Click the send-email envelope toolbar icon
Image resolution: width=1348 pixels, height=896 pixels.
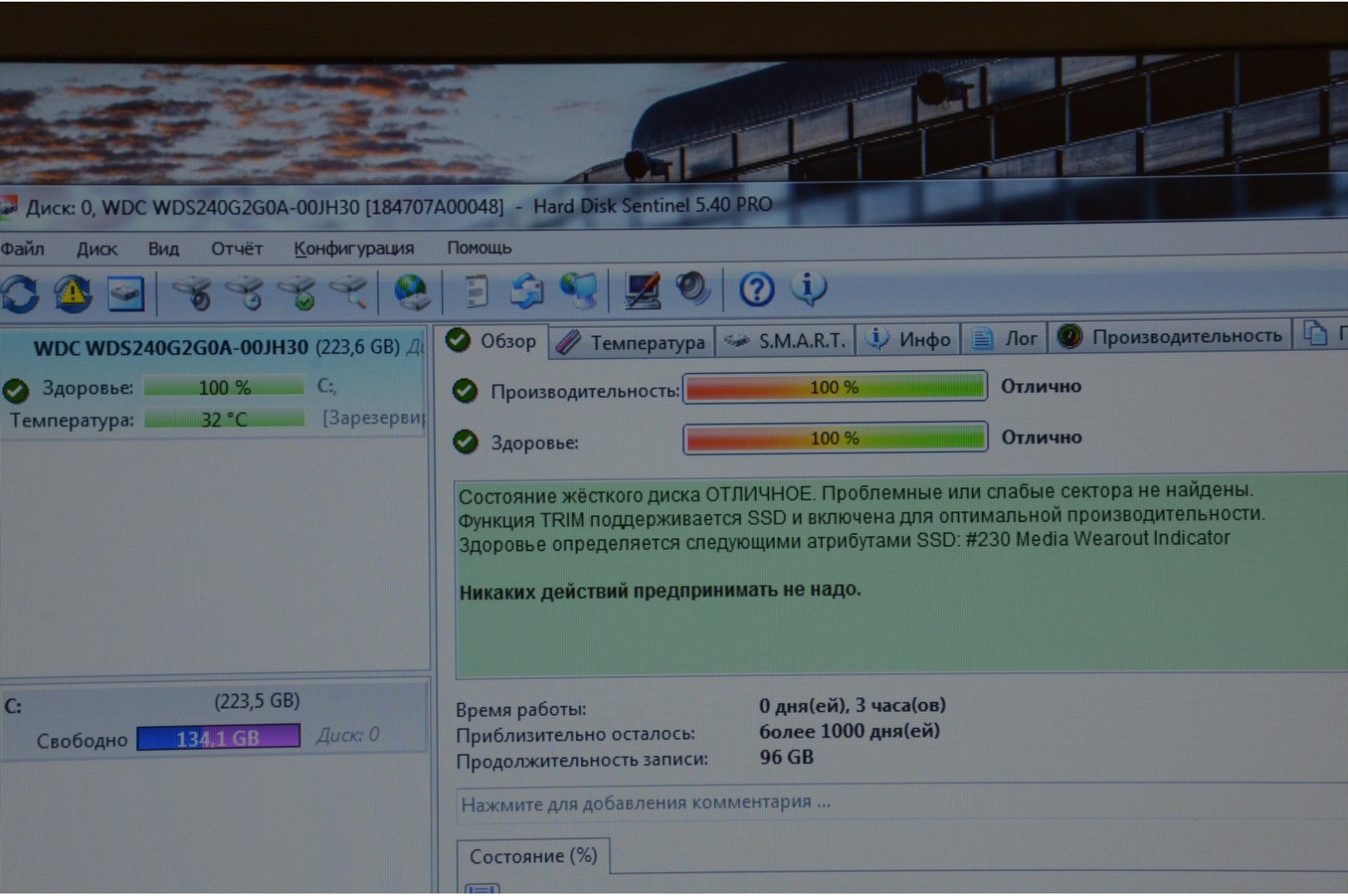(x=526, y=292)
